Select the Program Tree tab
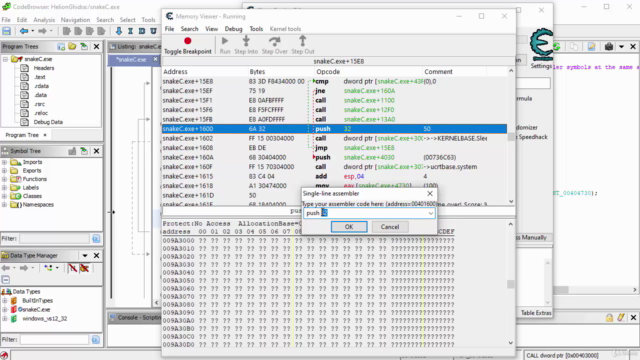 [x=22, y=135]
